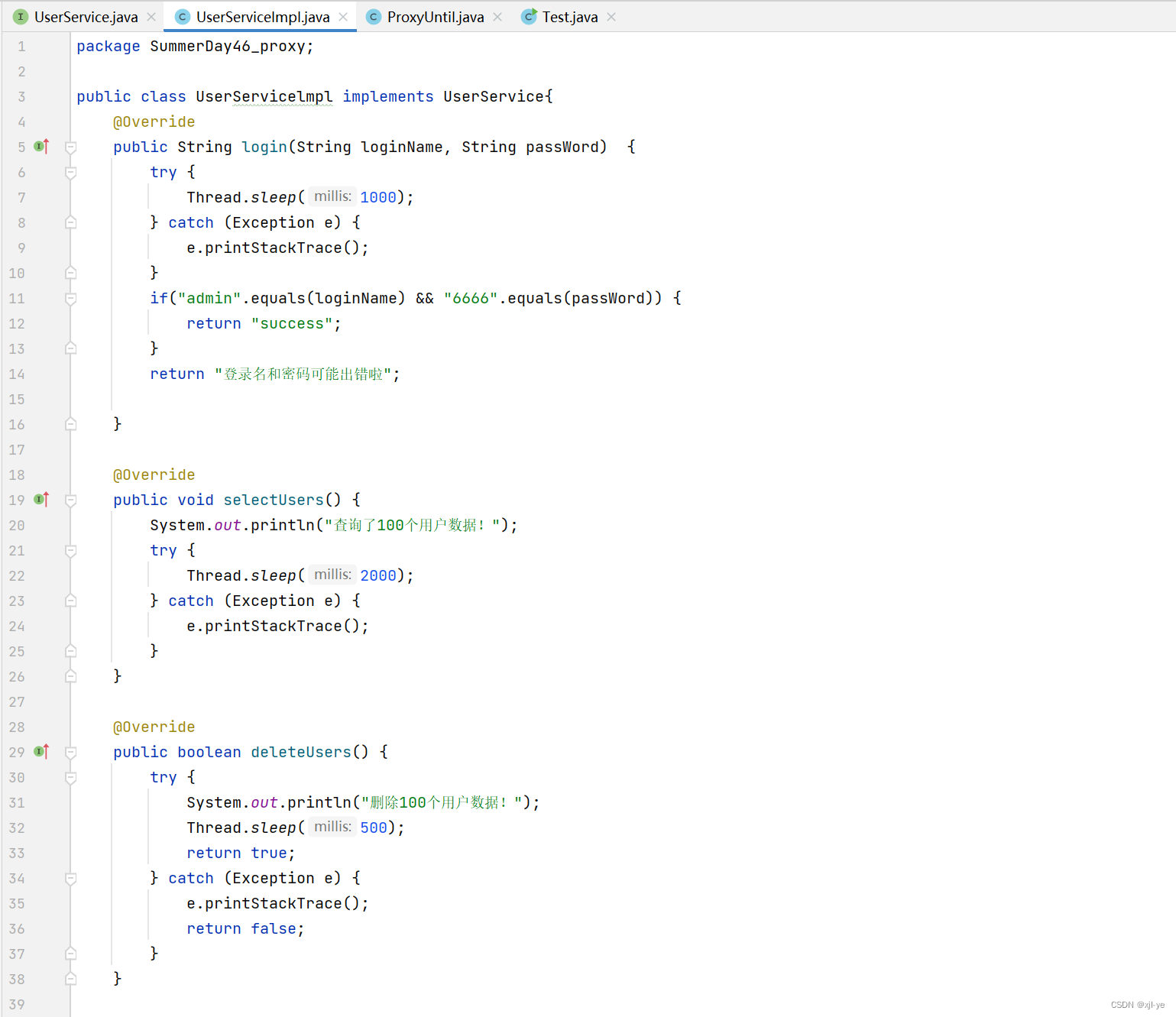Click the @Override annotation on line 18

pyautogui.click(x=154, y=474)
